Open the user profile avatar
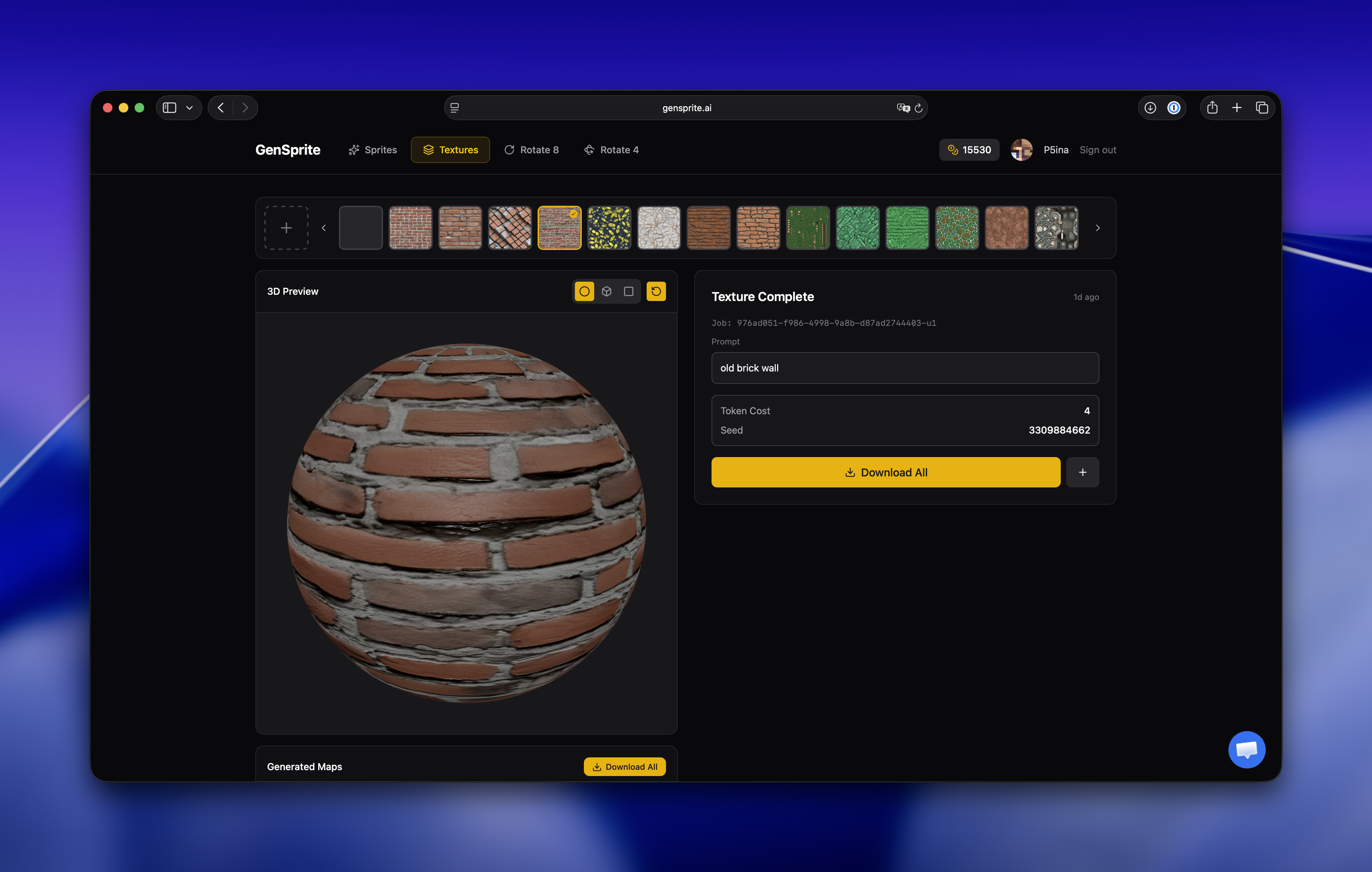The image size is (1372, 872). (x=1021, y=150)
